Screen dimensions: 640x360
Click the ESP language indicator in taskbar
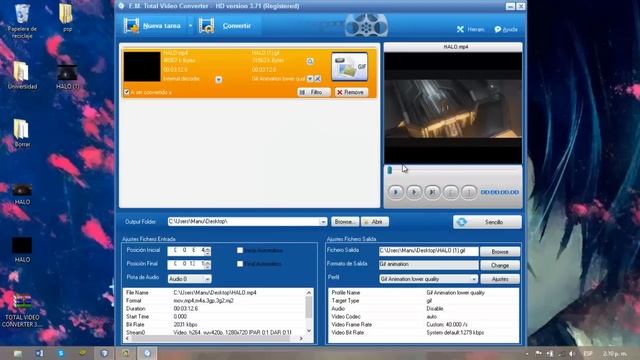point(588,353)
